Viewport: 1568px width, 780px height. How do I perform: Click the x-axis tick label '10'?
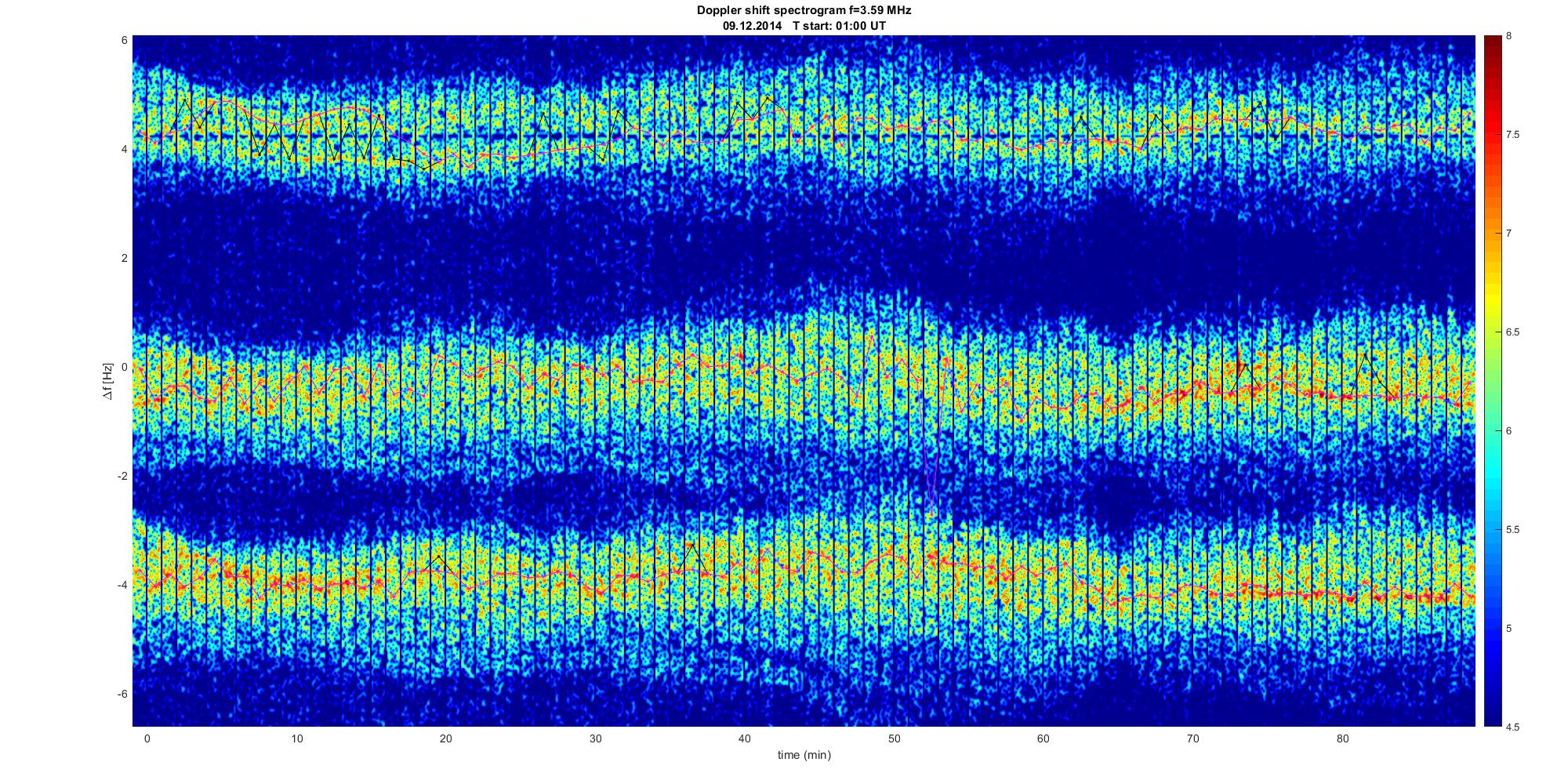[296, 738]
